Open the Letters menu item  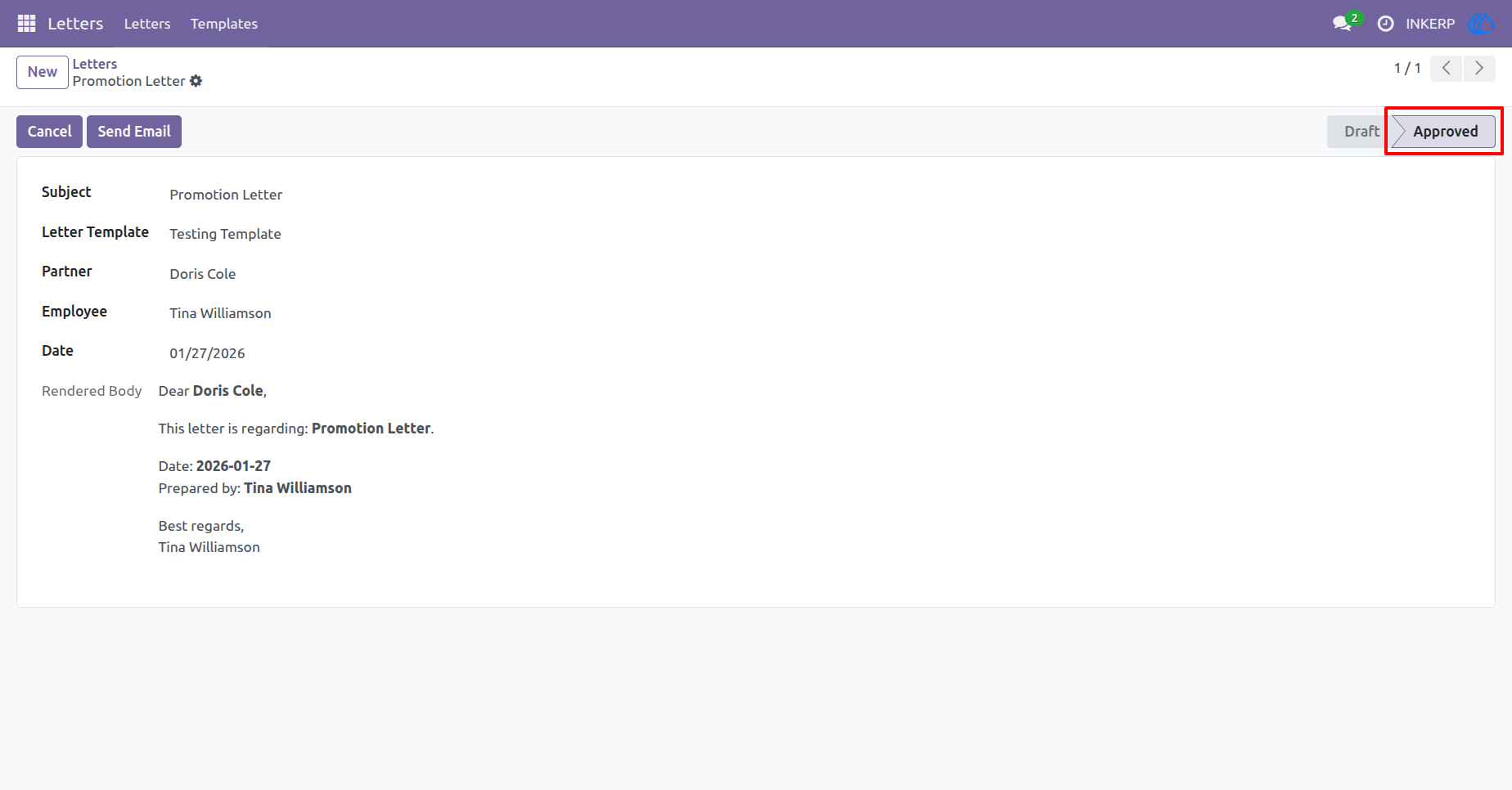tap(147, 24)
